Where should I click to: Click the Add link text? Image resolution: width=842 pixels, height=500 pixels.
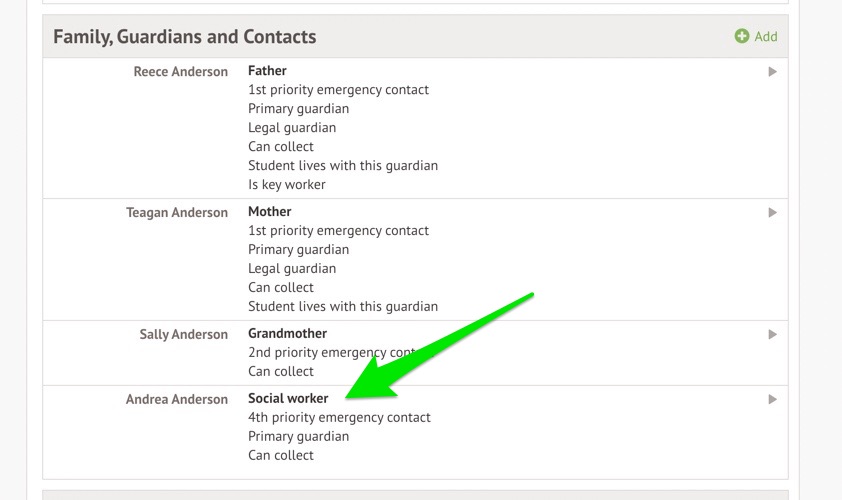(766, 37)
